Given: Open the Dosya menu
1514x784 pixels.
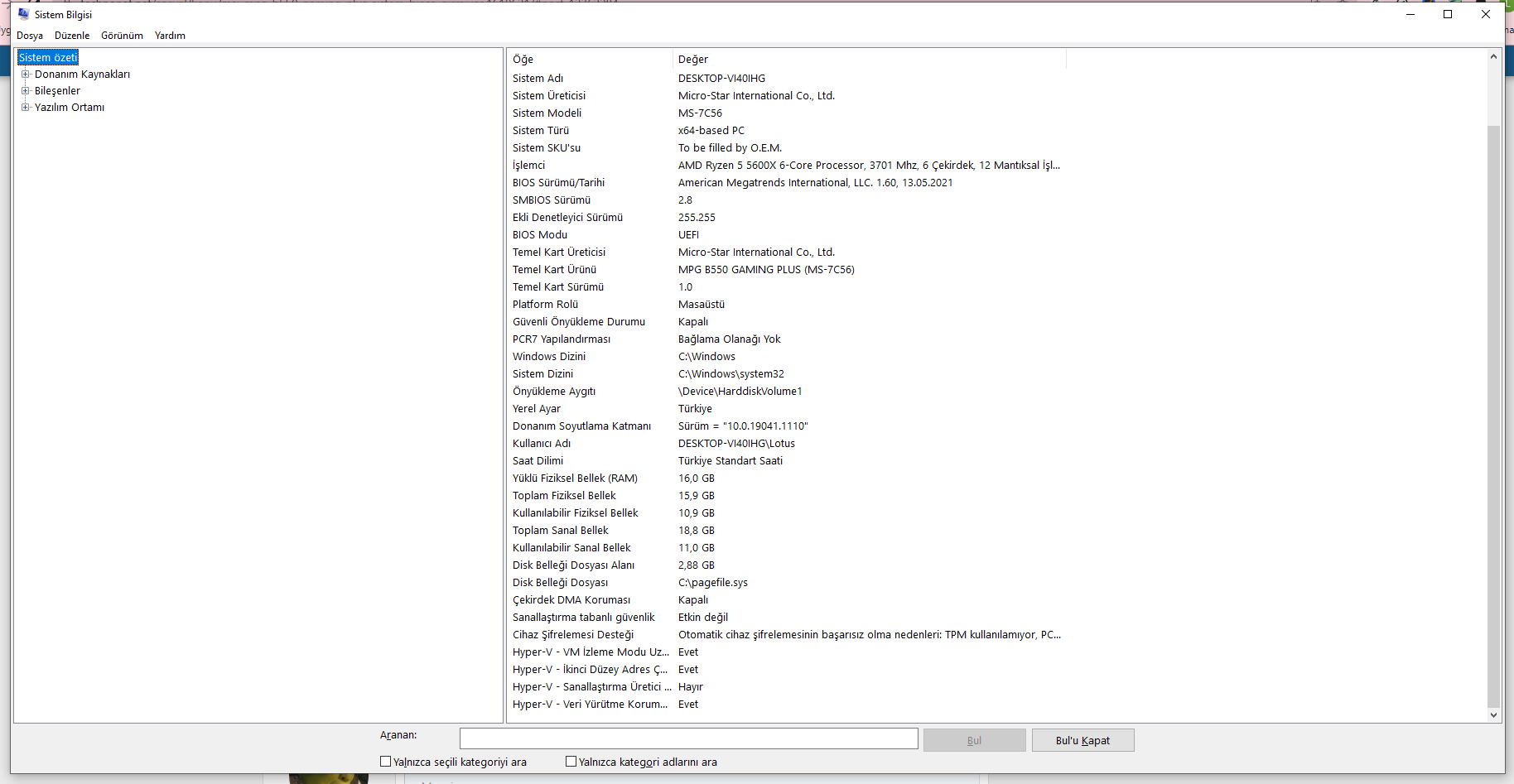Looking at the screenshot, I should click(30, 36).
